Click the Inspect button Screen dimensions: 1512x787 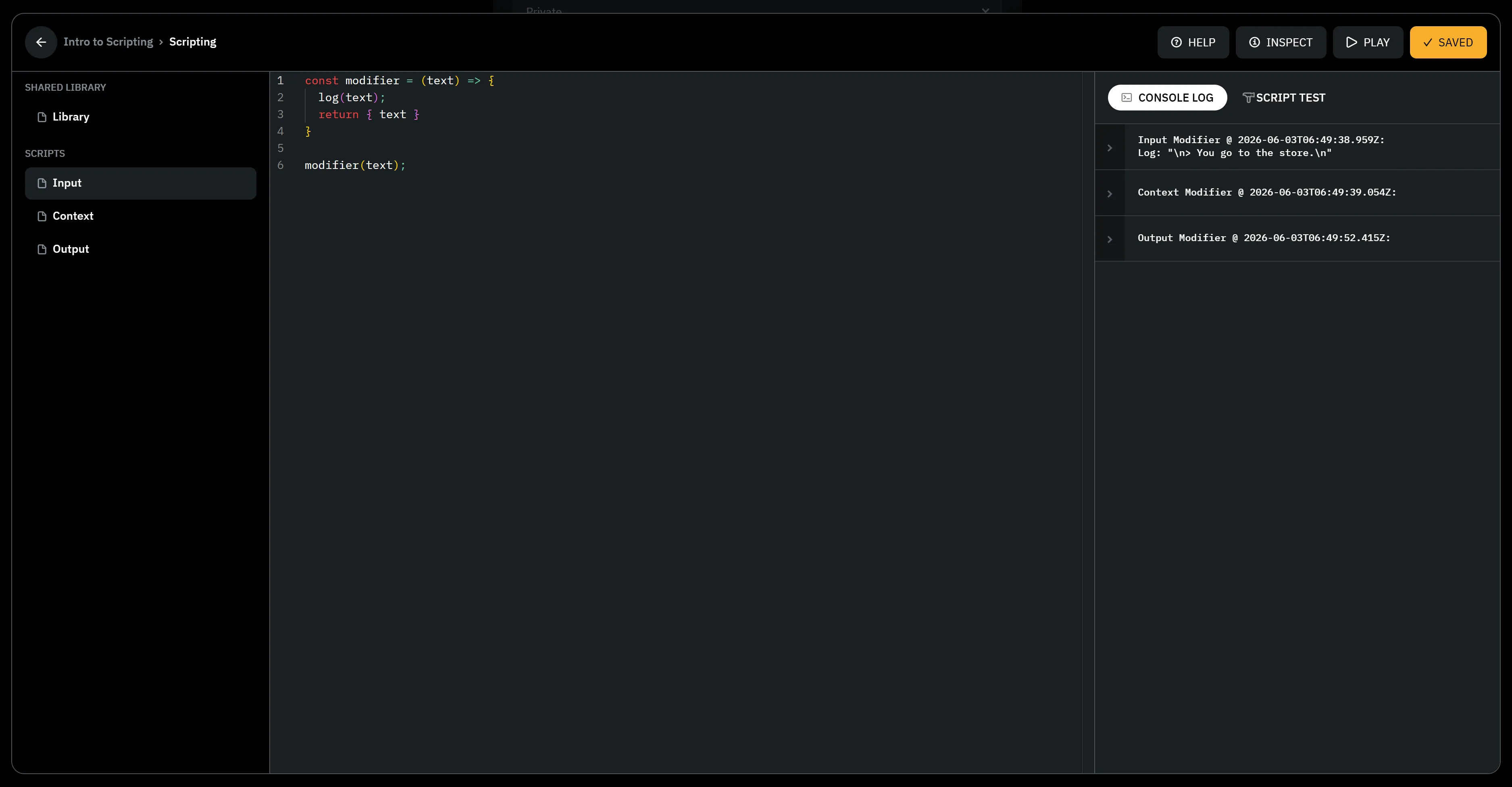point(1280,42)
